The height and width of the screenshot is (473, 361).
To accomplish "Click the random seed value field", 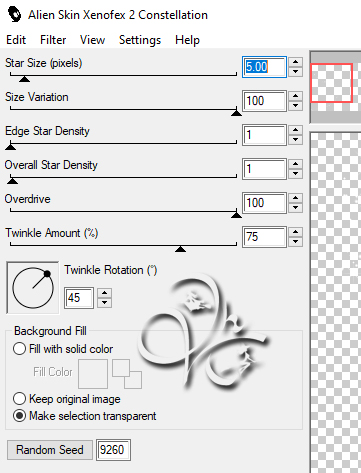I will coord(113,450).
